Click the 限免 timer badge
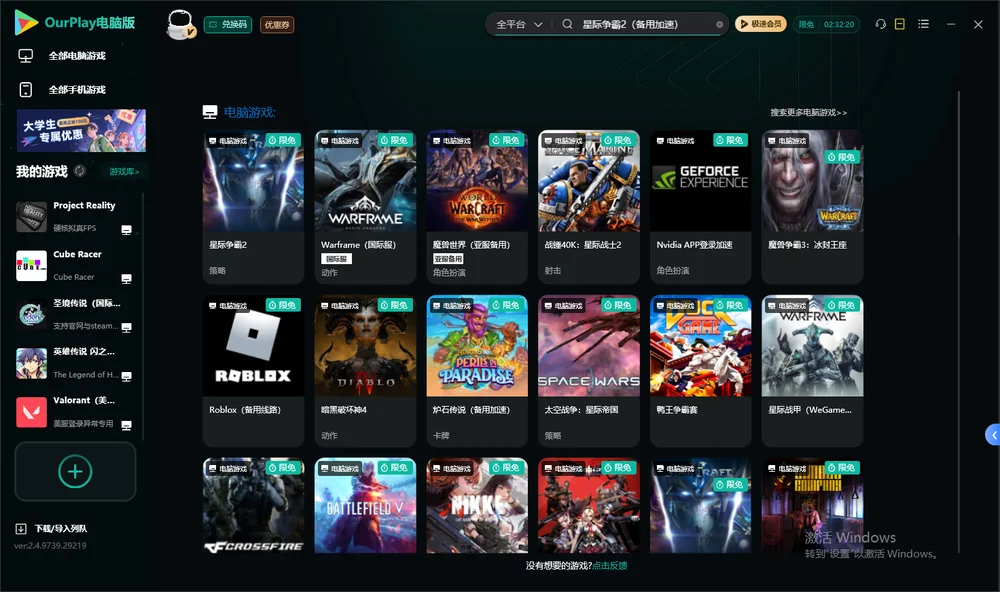This screenshot has height=592, width=1000. 826,24
